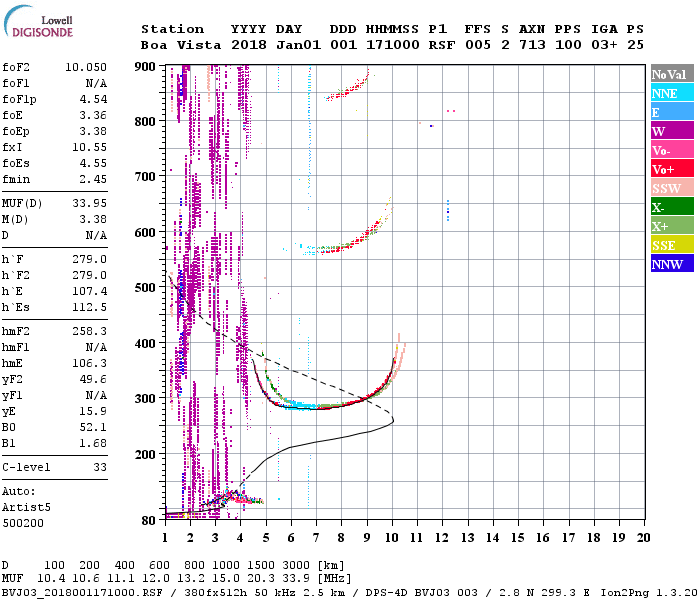This screenshot has width=700, height=600.
Task: Click the 2018 year value in header
Action: 249,45
